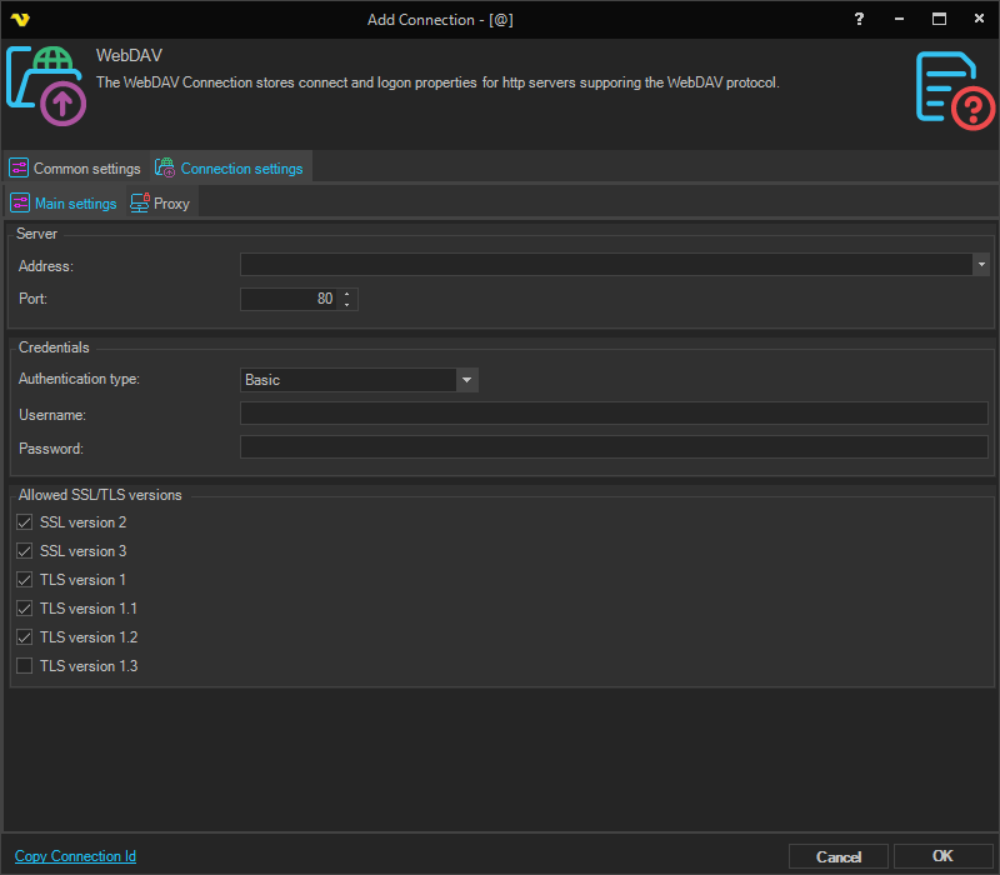Screen dimensions: 1000x875
Task: Disable SSL version 2 checkbox
Action: 25,522
